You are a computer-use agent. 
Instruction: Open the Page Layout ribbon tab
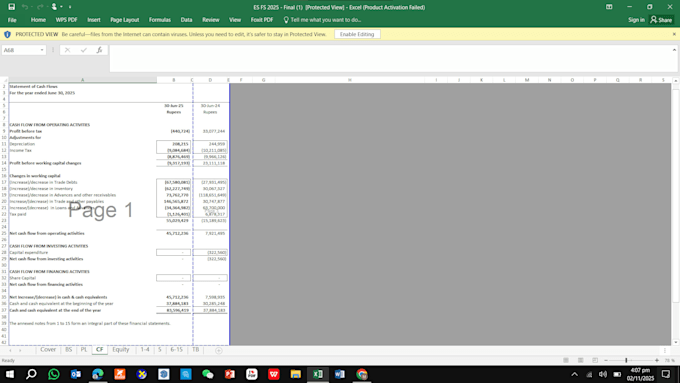(124, 20)
